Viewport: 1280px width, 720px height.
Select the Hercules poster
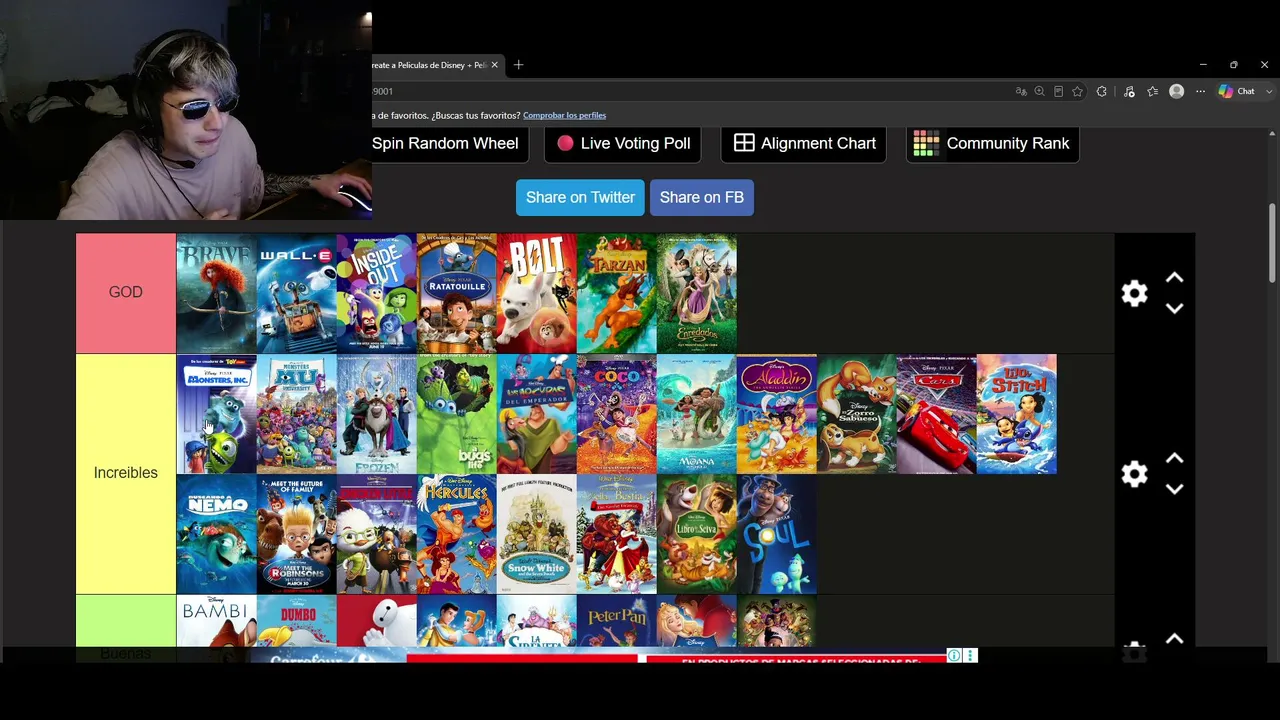point(457,534)
